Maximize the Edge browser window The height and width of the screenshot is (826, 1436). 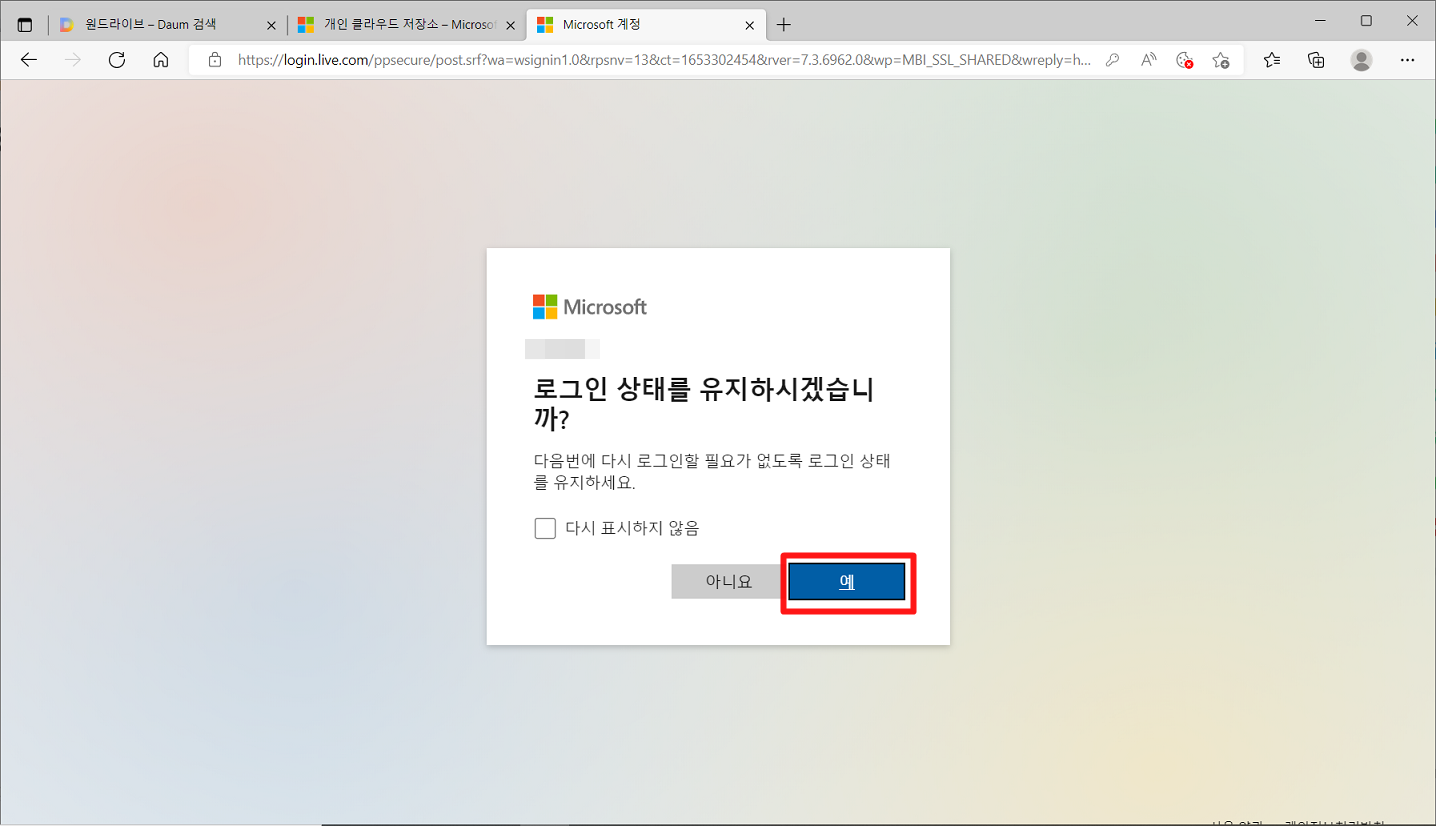[x=1366, y=21]
